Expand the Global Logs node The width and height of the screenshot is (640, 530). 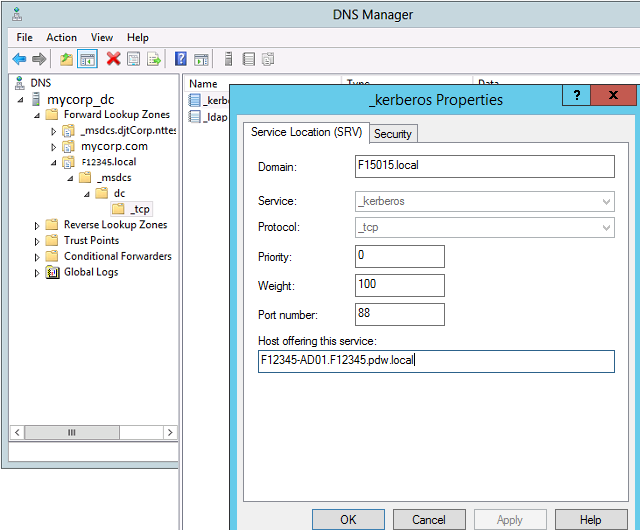37,273
